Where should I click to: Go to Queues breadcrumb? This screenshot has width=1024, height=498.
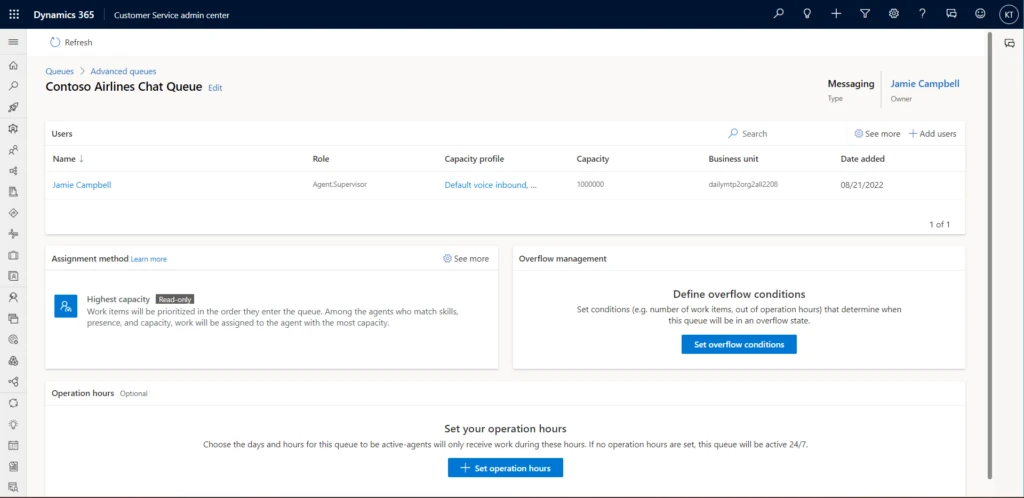tap(59, 71)
